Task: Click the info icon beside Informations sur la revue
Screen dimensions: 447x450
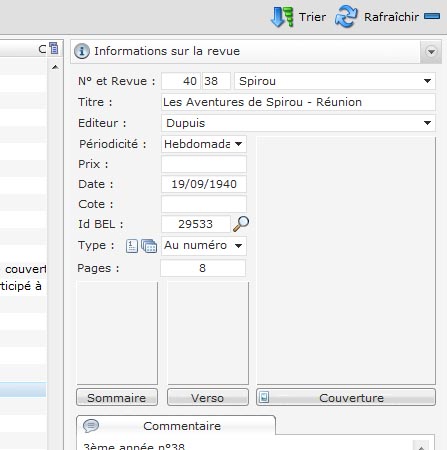Action: coord(82,51)
